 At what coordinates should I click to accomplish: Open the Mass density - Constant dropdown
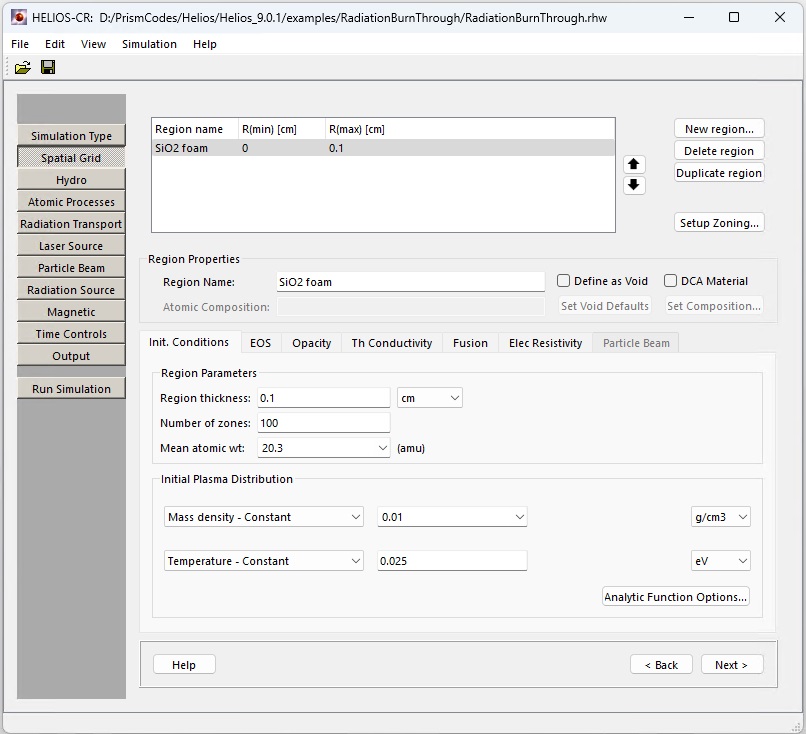[264, 517]
